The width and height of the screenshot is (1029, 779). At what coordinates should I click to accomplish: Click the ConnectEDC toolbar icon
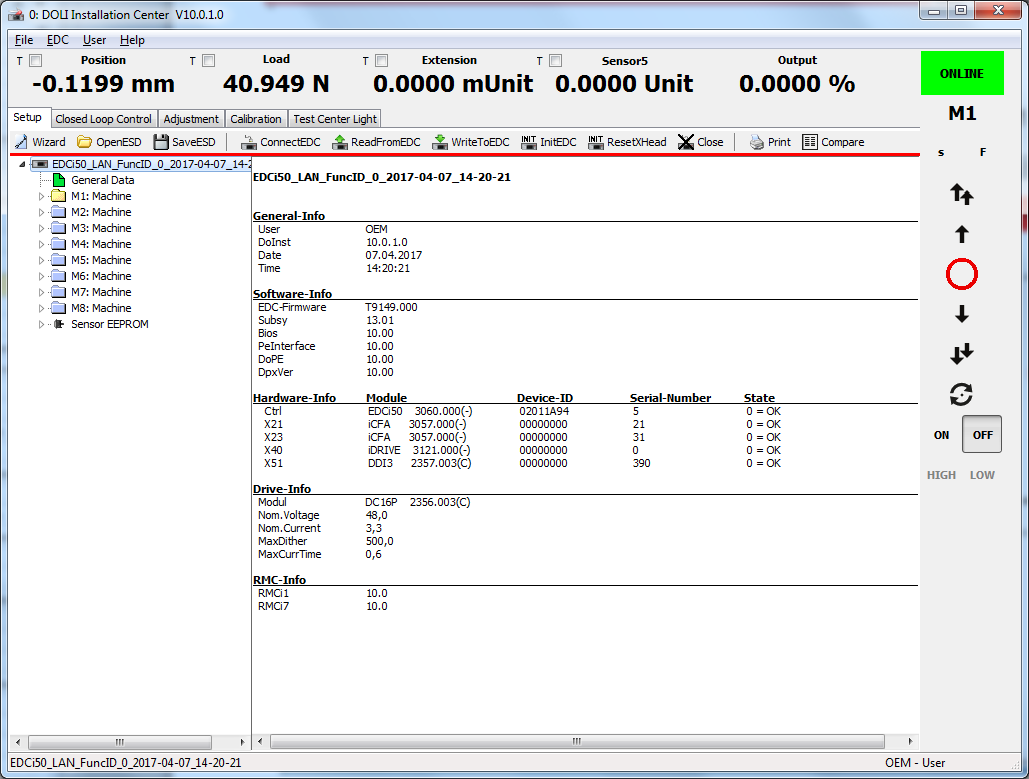[250, 142]
